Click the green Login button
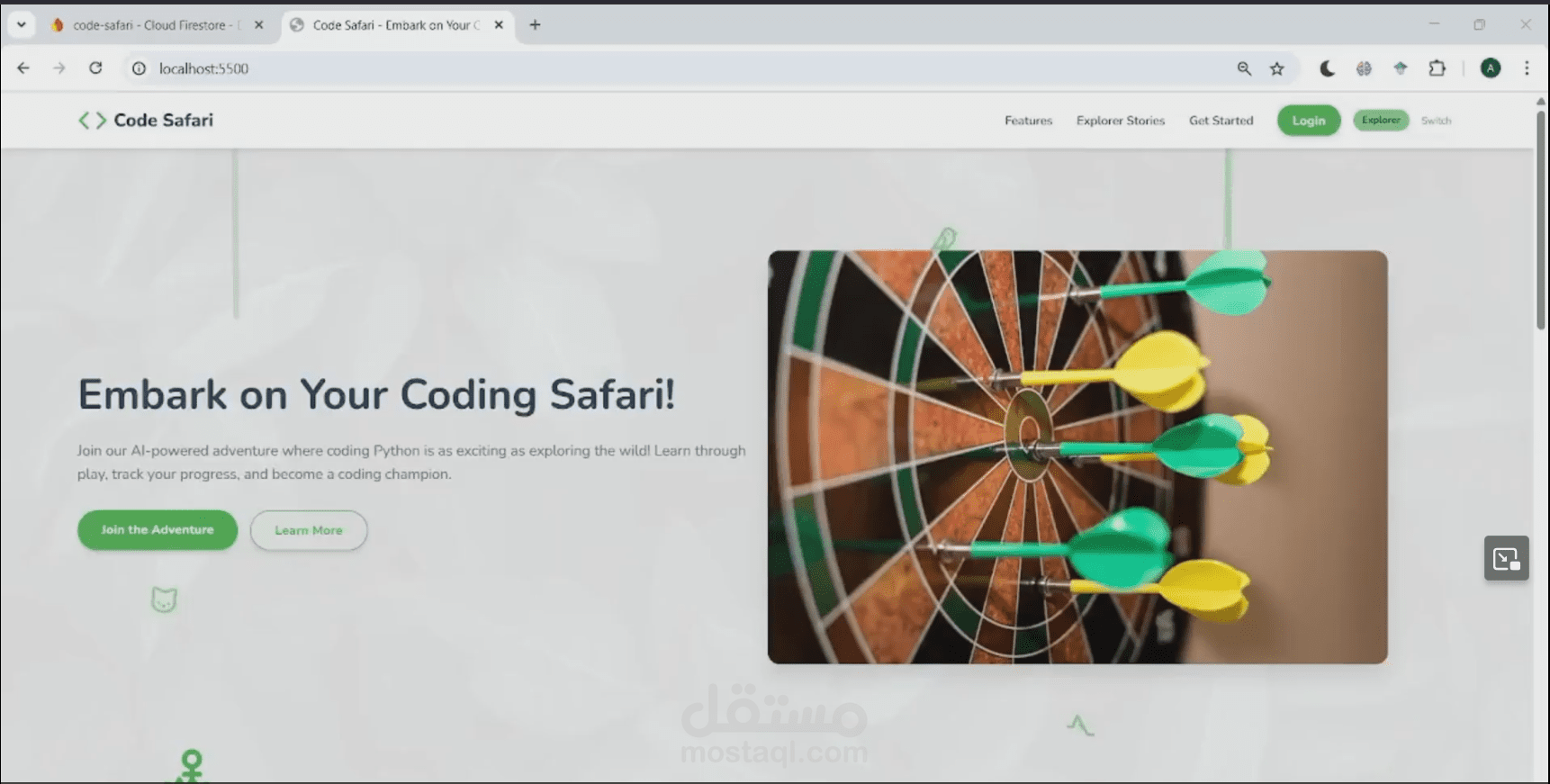The width and height of the screenshot is (1550, 784). [x=1309, y=121]
